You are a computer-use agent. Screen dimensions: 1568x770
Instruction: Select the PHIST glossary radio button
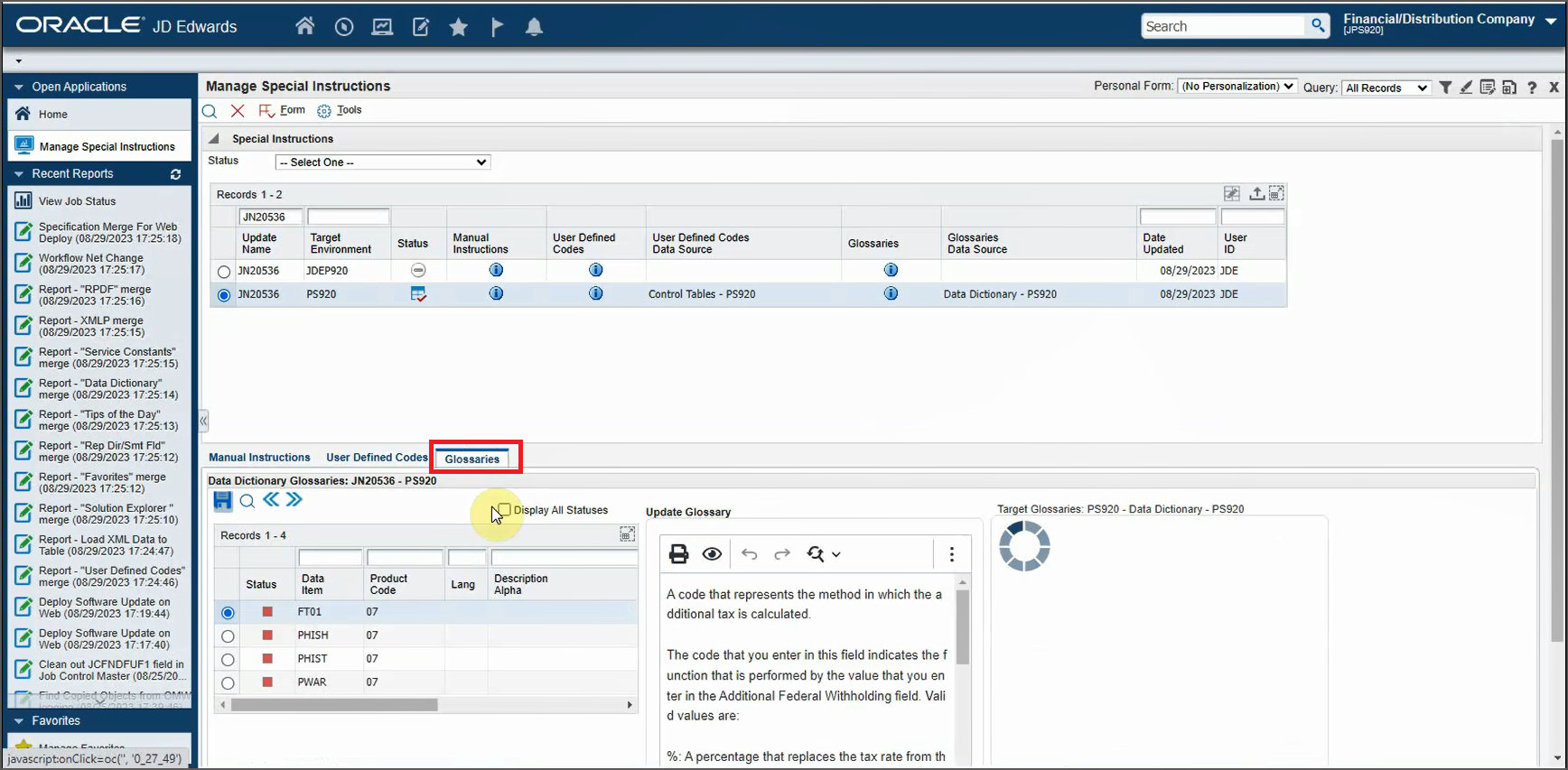click(228, 660)
